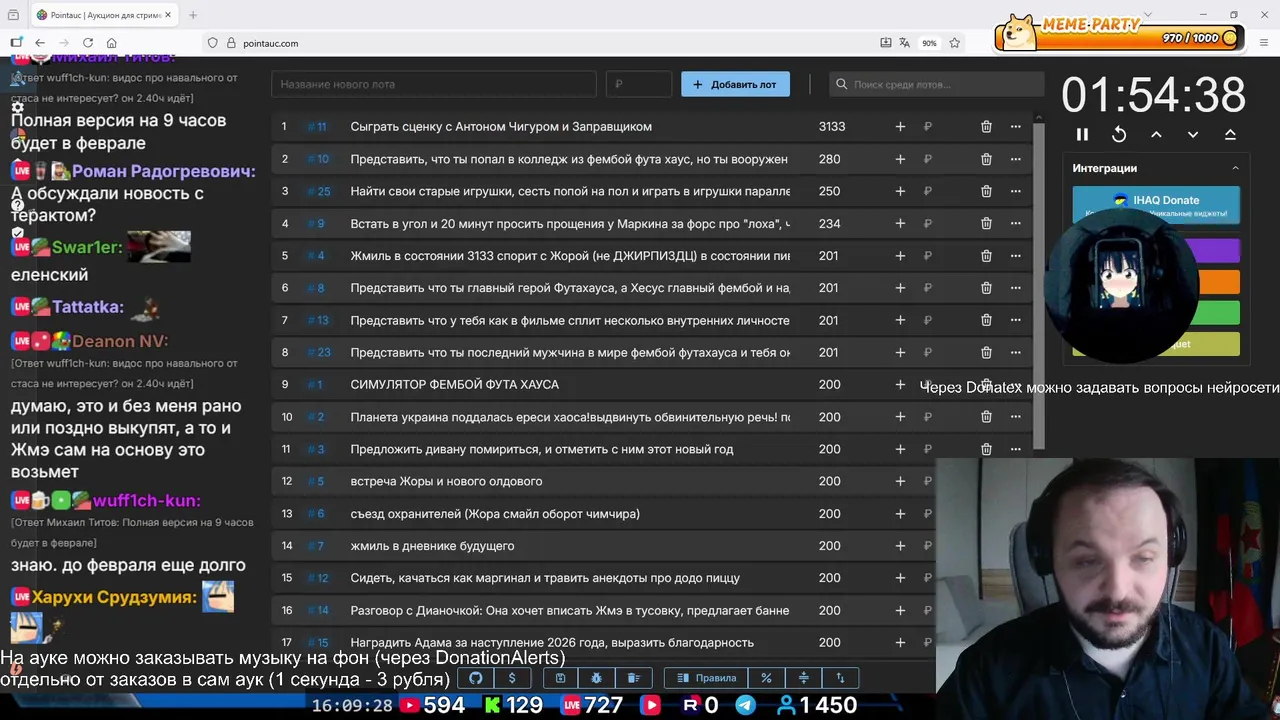
Task: Open options for lot number 6 главный герой Футахауса
Action: coord(1016,288)
